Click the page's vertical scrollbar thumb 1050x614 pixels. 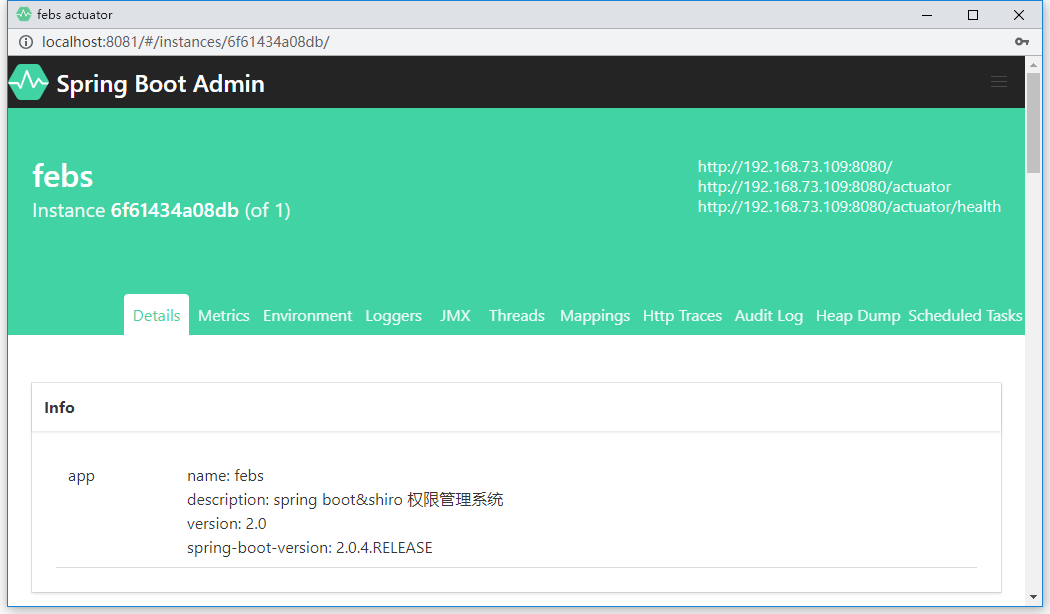[x=1033, y=123]
